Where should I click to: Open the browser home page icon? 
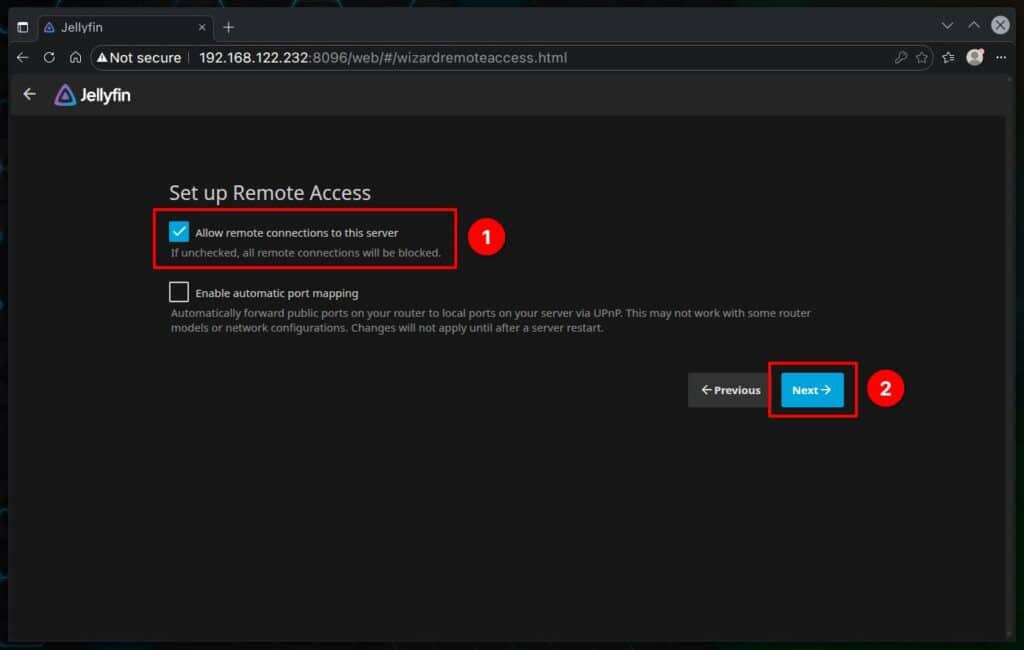(x=75, y=58)
